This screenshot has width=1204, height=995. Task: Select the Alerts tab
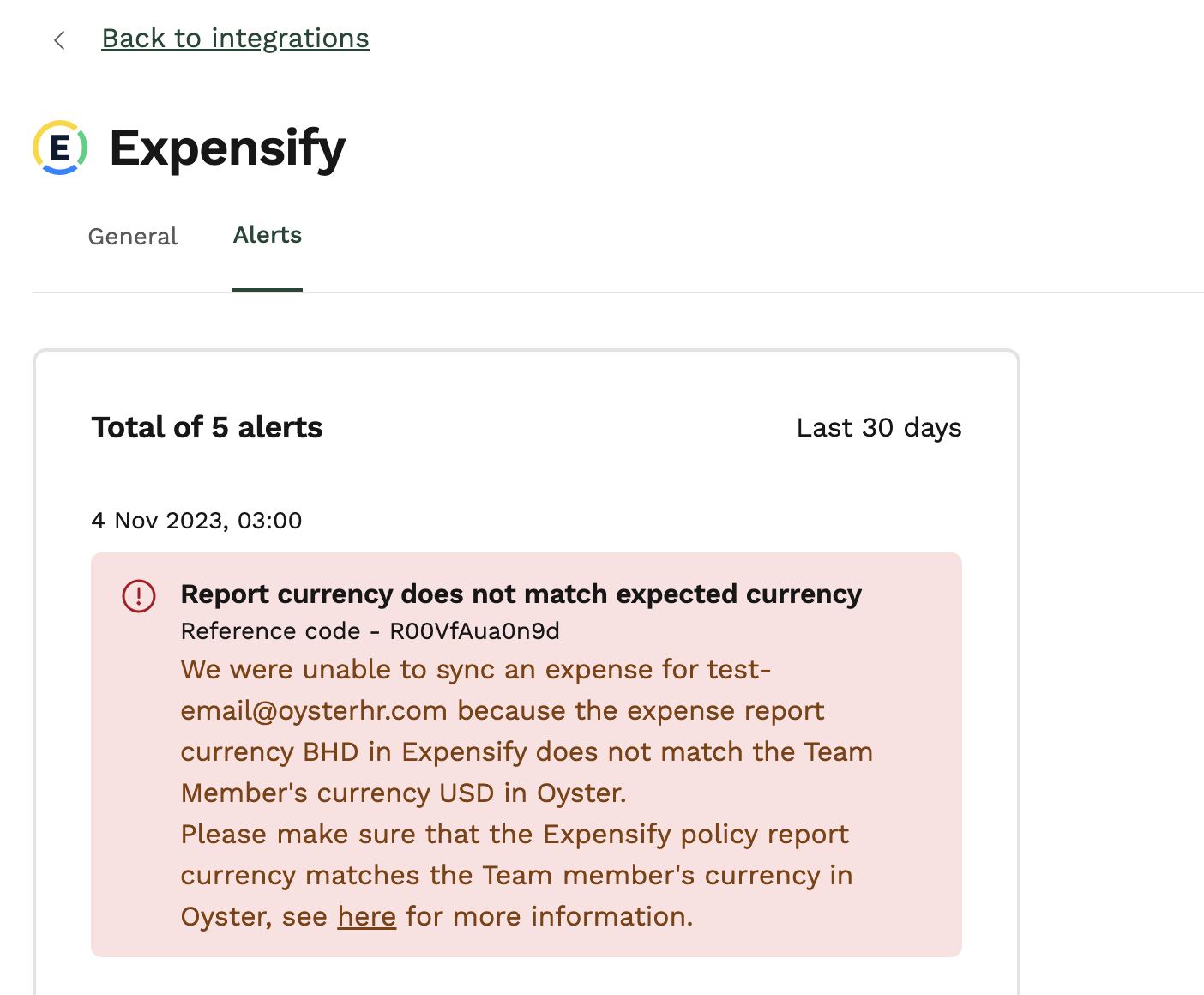[267, 236]
